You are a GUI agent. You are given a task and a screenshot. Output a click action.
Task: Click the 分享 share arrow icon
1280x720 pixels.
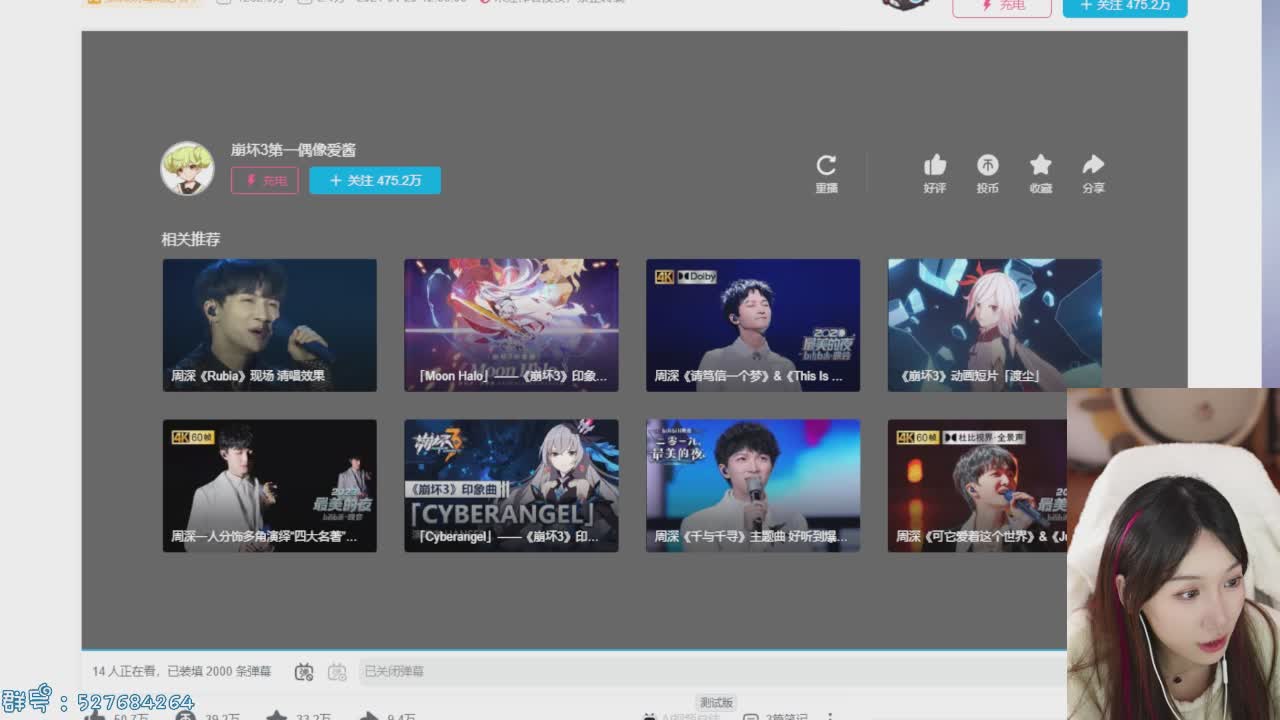click(1093, 165)
